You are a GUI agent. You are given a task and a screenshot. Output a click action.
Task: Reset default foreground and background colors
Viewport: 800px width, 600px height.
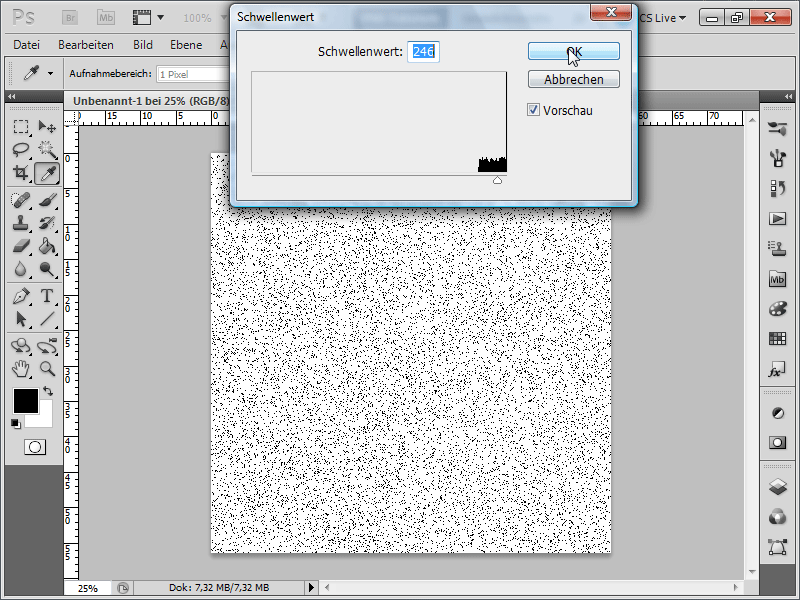point(16,423)
